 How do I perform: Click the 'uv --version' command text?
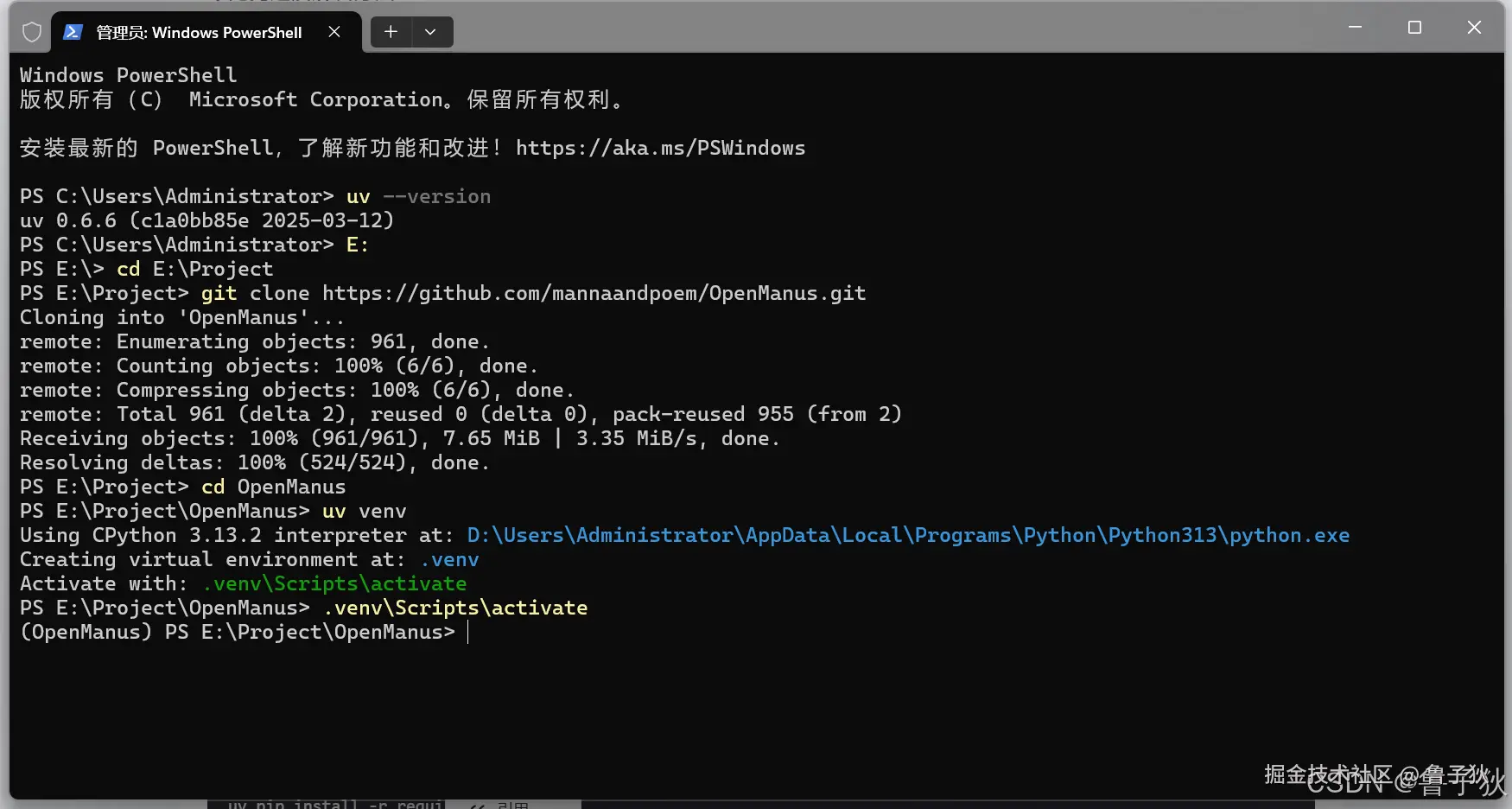click(x=418, y=196)
